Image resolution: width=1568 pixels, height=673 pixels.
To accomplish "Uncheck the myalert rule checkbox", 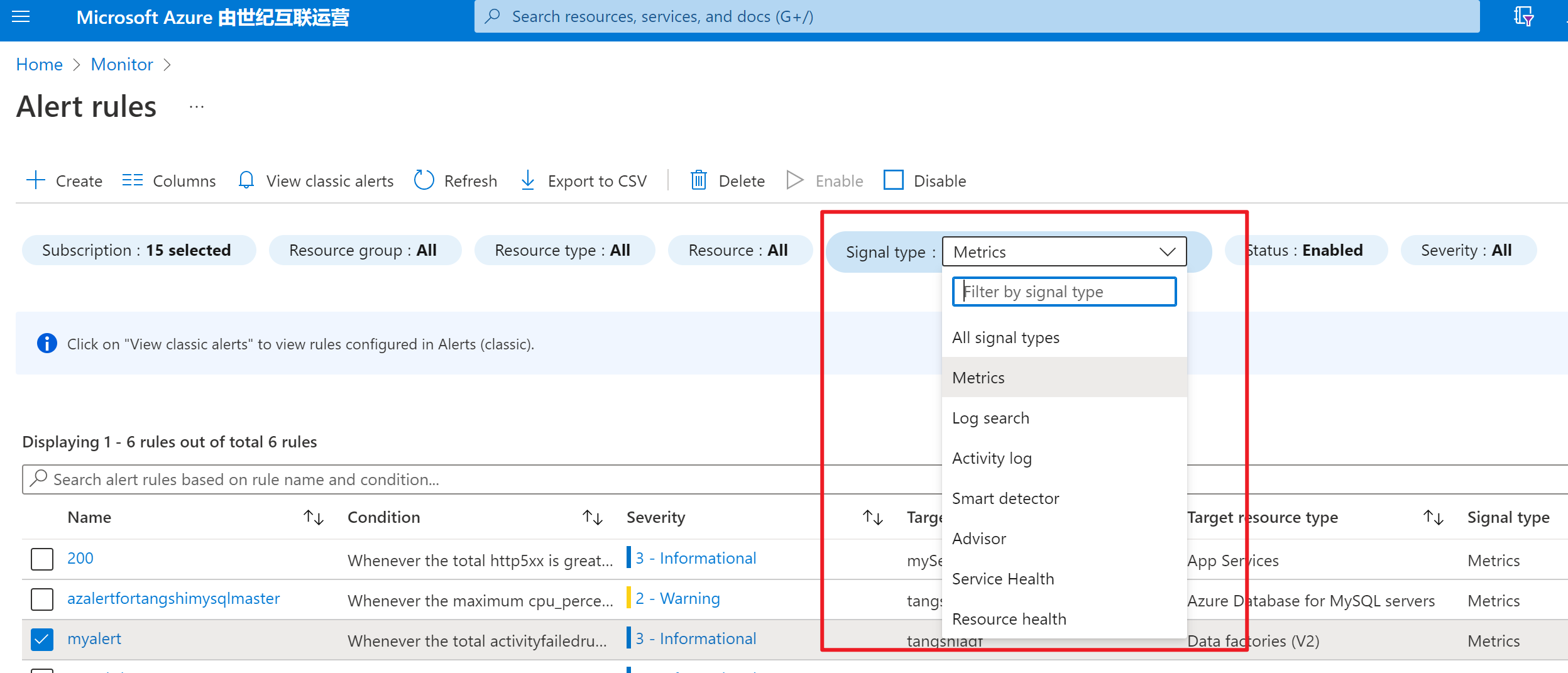I will (42, 639).
